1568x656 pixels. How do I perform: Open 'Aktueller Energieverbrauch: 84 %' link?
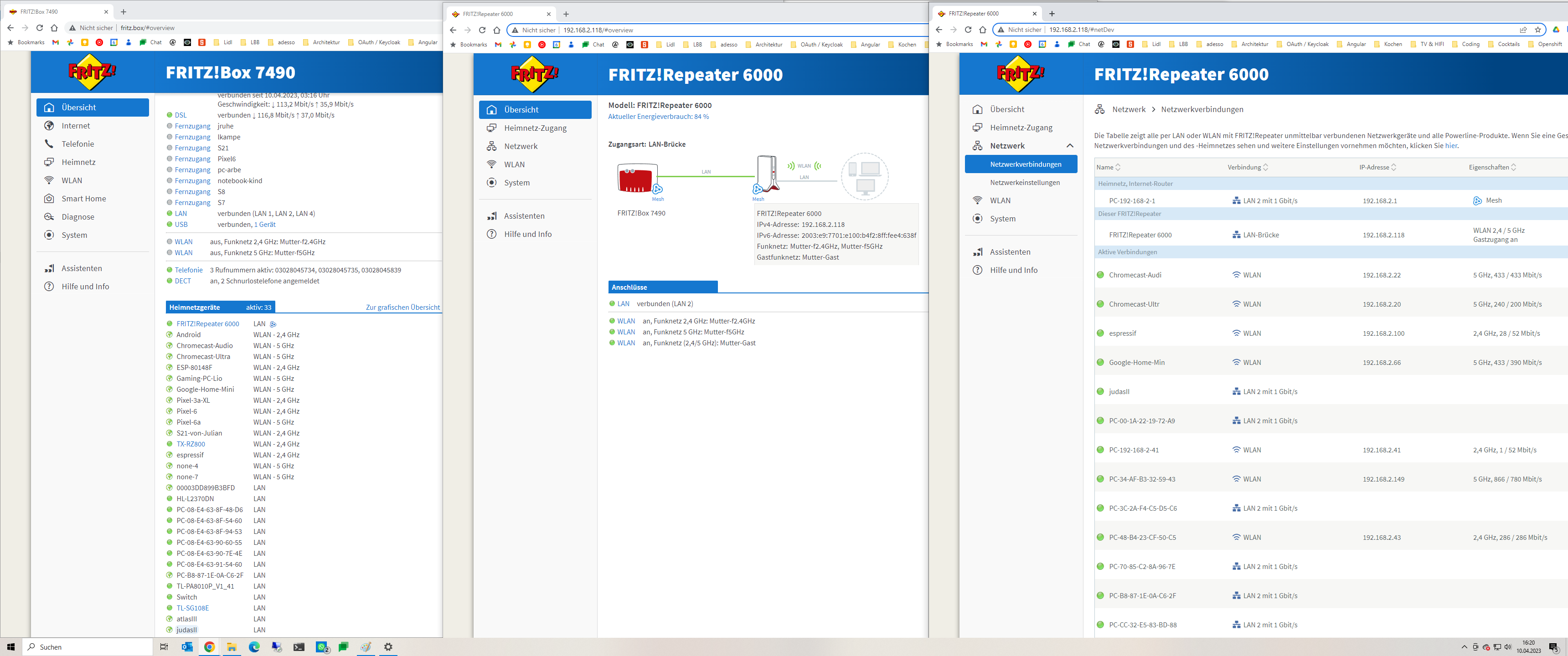pyautogui.click(x=658, y=117)
